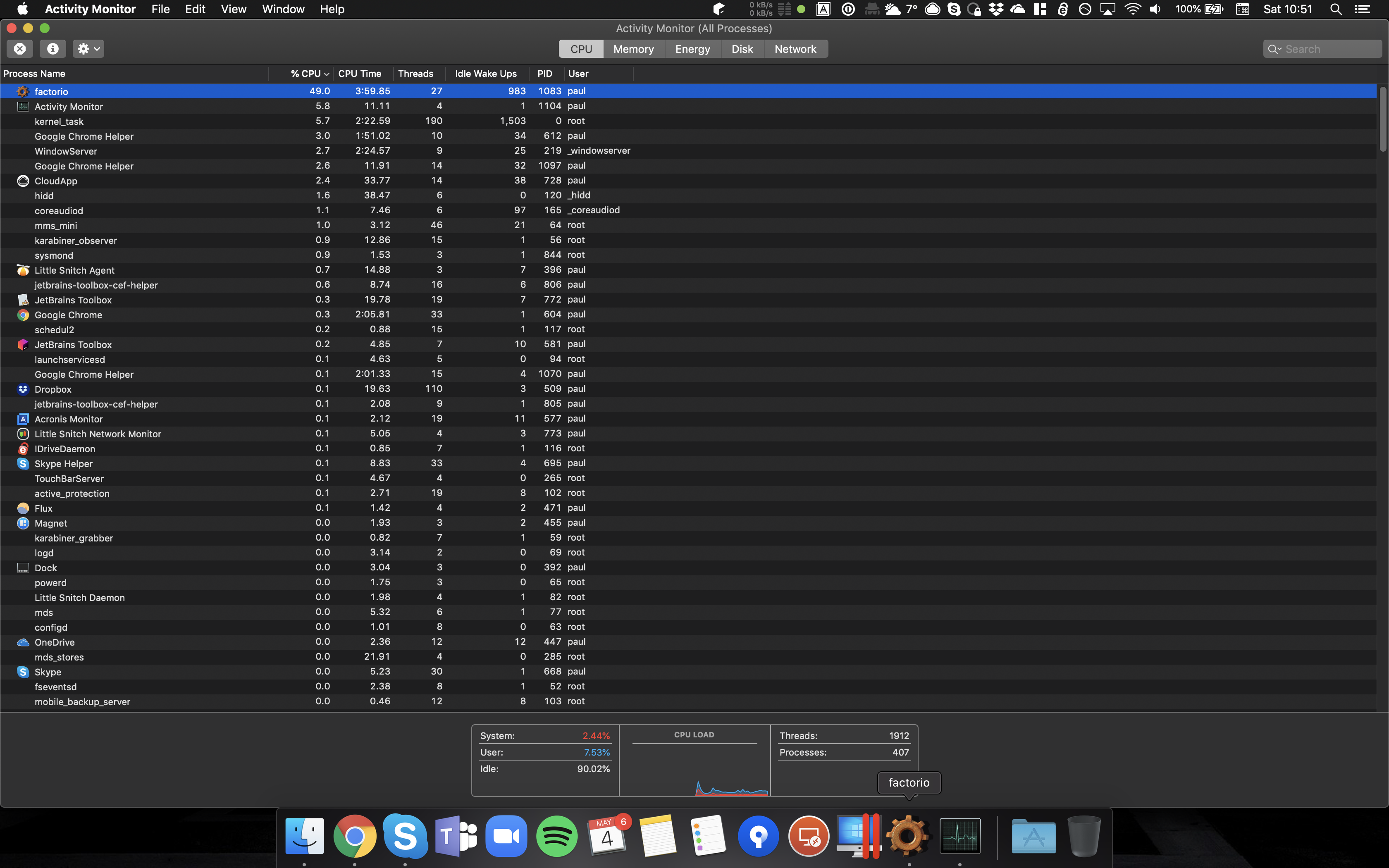Open the Edit menu

point(195,9)
